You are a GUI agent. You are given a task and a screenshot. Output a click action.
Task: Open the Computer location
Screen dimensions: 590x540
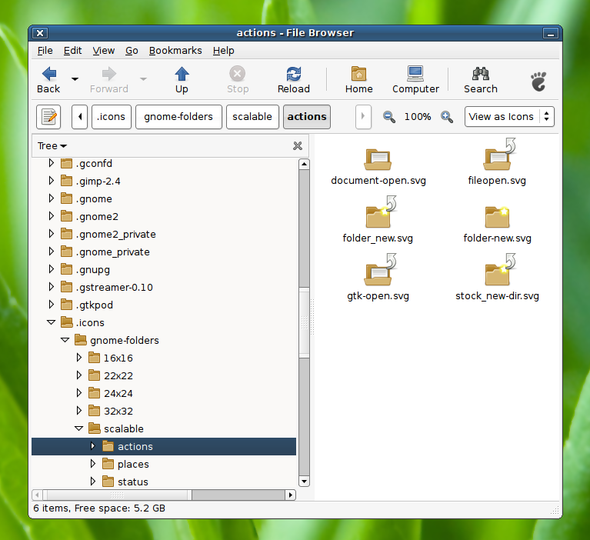(415, 80)
